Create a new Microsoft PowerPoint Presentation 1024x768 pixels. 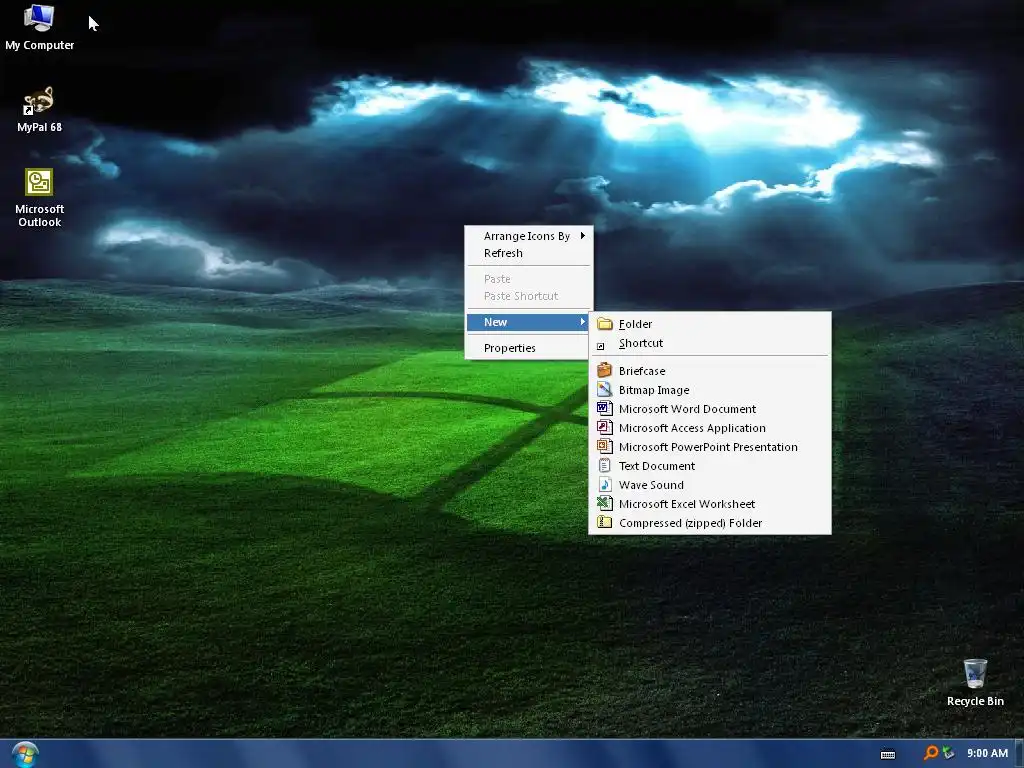(710, 447)
